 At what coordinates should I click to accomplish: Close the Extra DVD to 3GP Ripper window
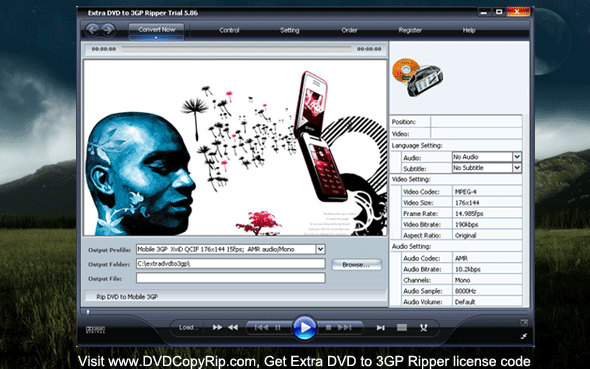pyautogui.click(x=518, y=12)
